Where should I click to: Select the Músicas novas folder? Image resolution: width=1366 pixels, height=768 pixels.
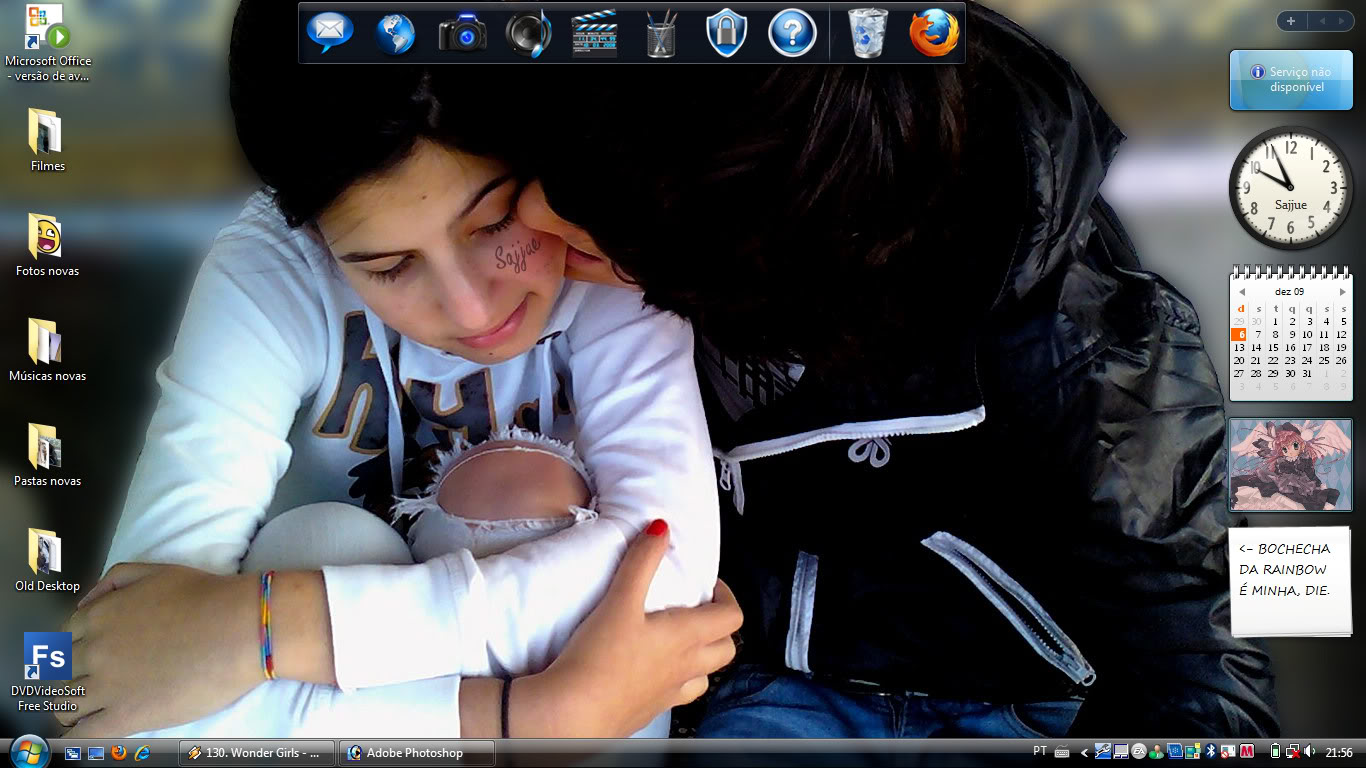click(47, 350)
